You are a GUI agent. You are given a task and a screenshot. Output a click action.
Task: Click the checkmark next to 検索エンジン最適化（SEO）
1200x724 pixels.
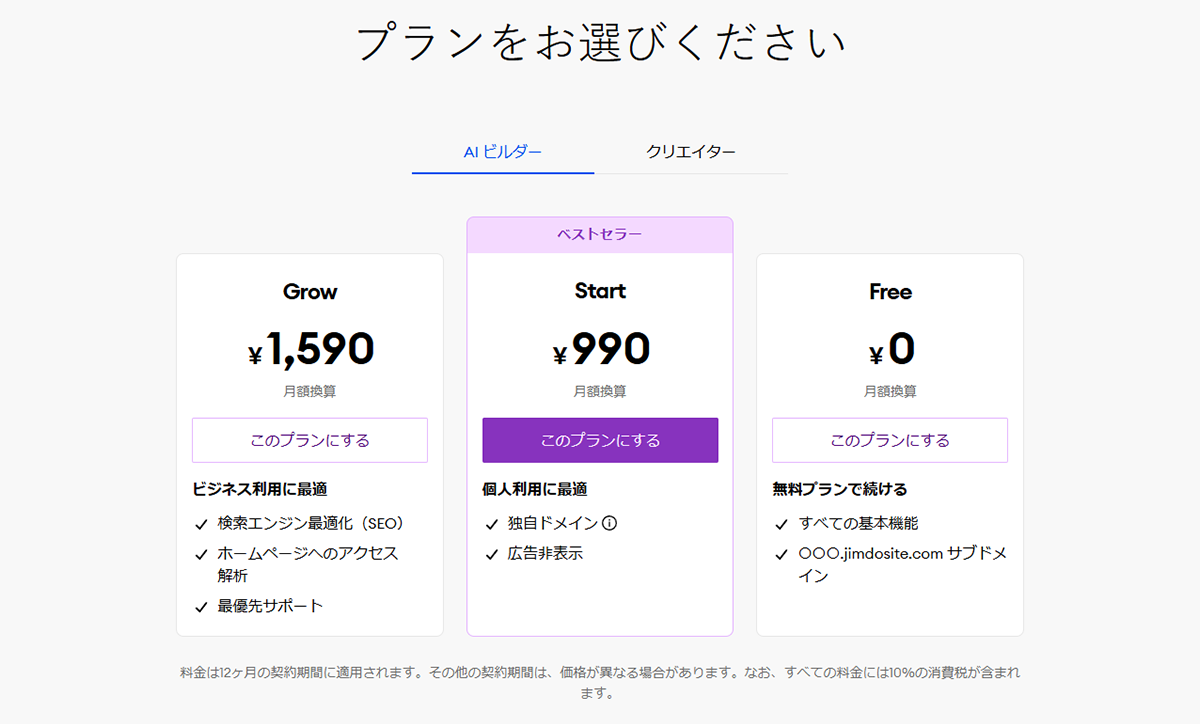pos(200,523)
